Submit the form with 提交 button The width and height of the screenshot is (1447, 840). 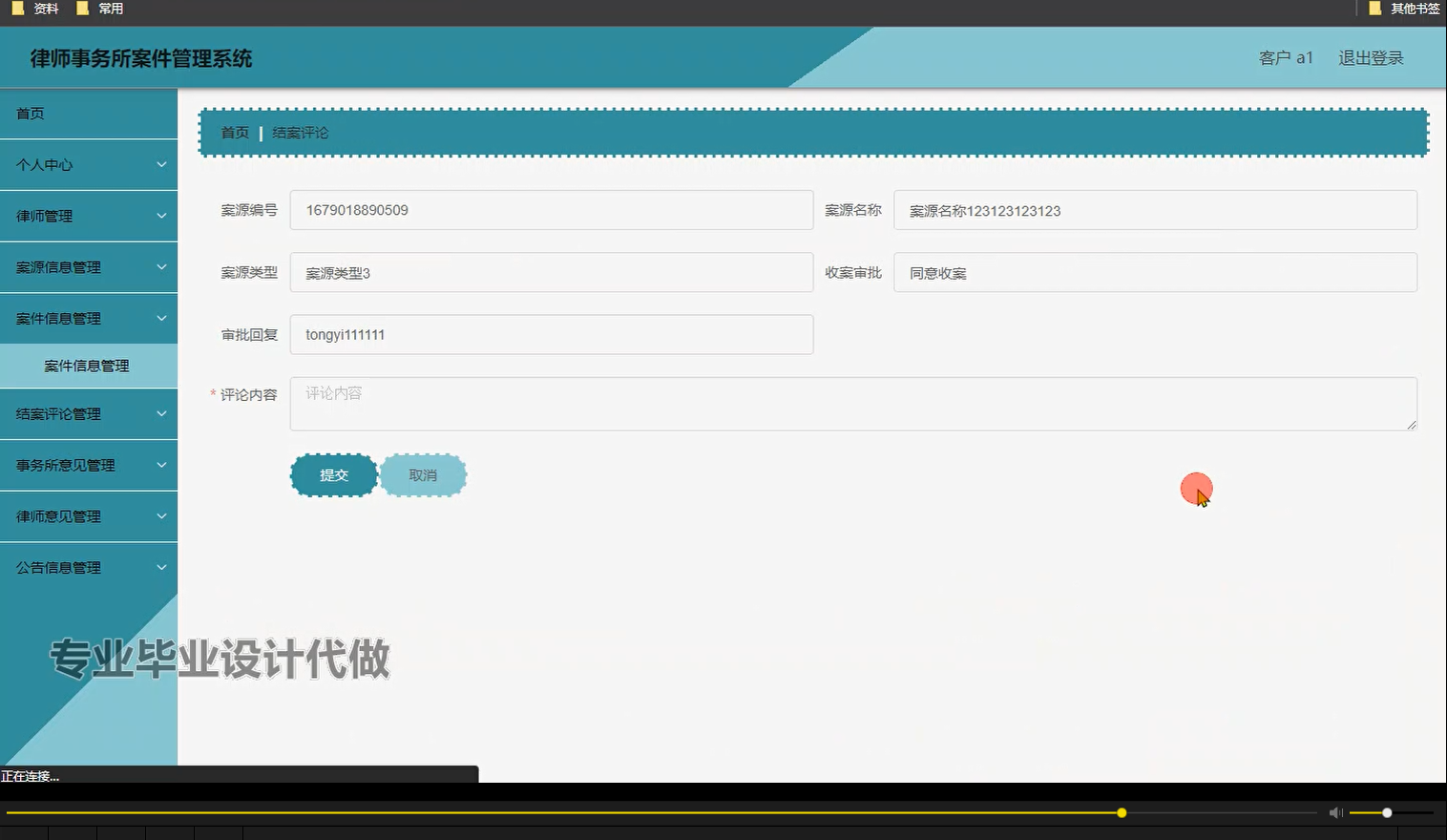click(x=334, y=475)
